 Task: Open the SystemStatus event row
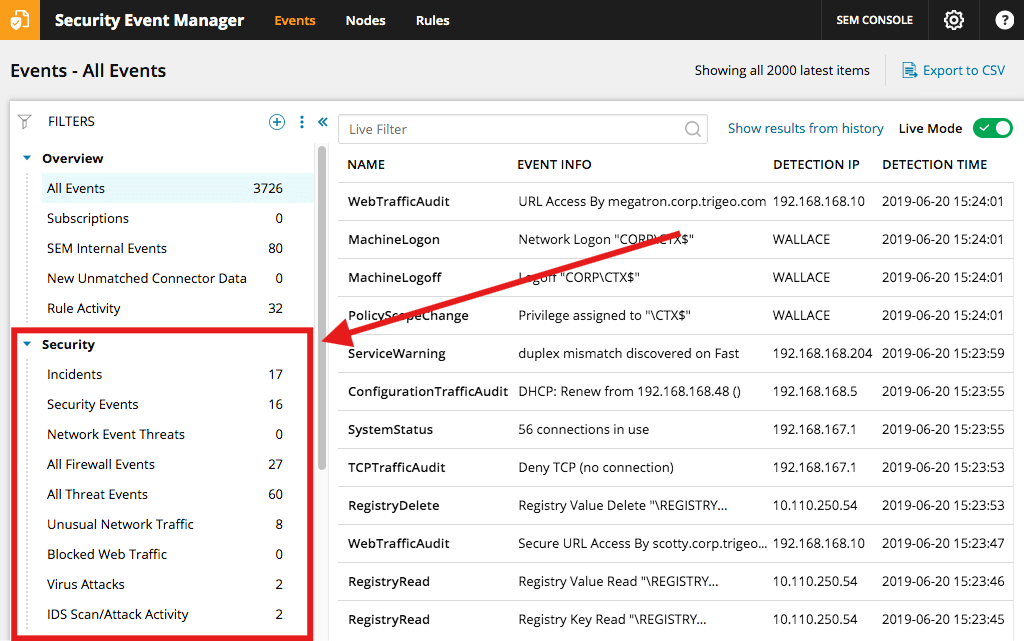pos(675,430)
